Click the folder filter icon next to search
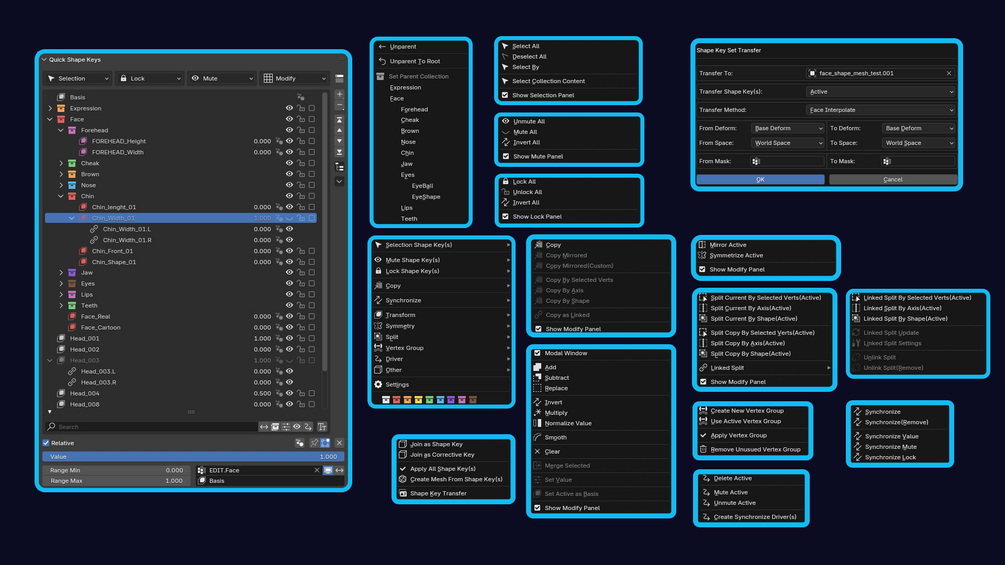The height and width of the screenshot is (565, 1005). coord(275,427)
